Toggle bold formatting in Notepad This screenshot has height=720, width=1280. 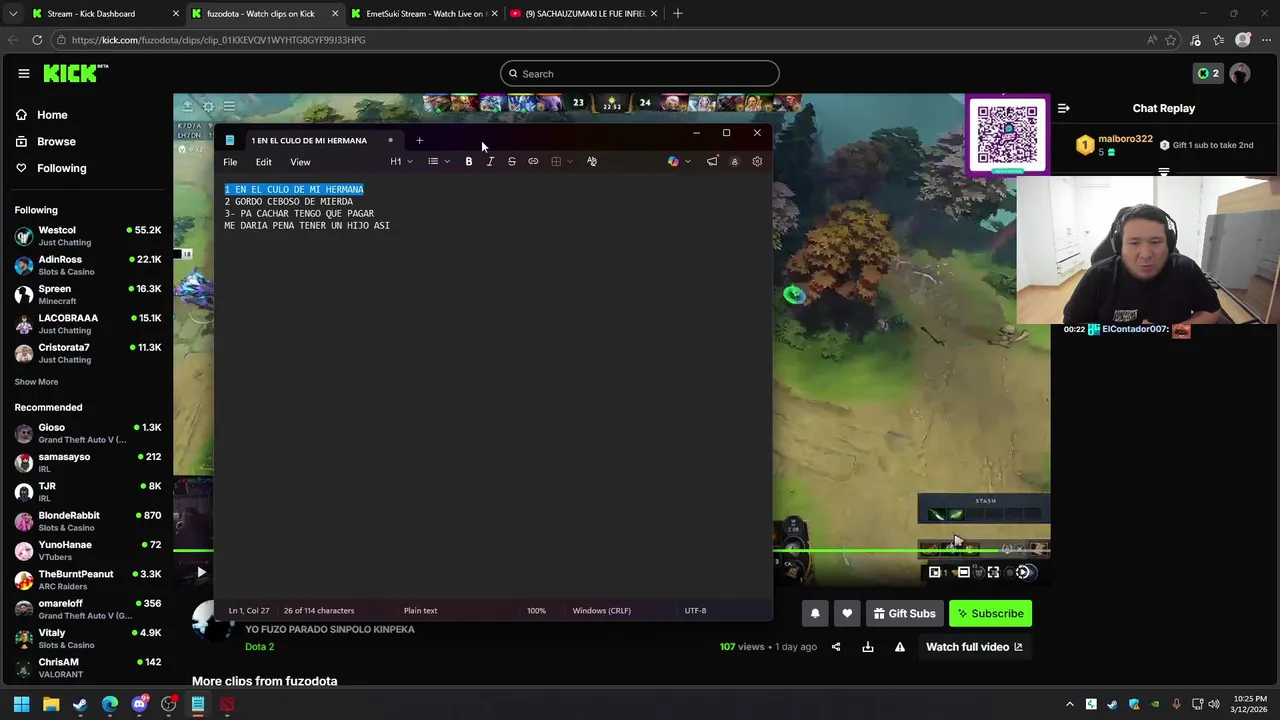pos(468,162)
